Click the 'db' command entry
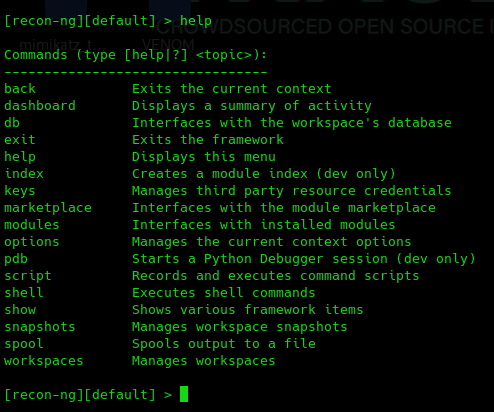Viewport: 494px width, 412px height. 12,123
